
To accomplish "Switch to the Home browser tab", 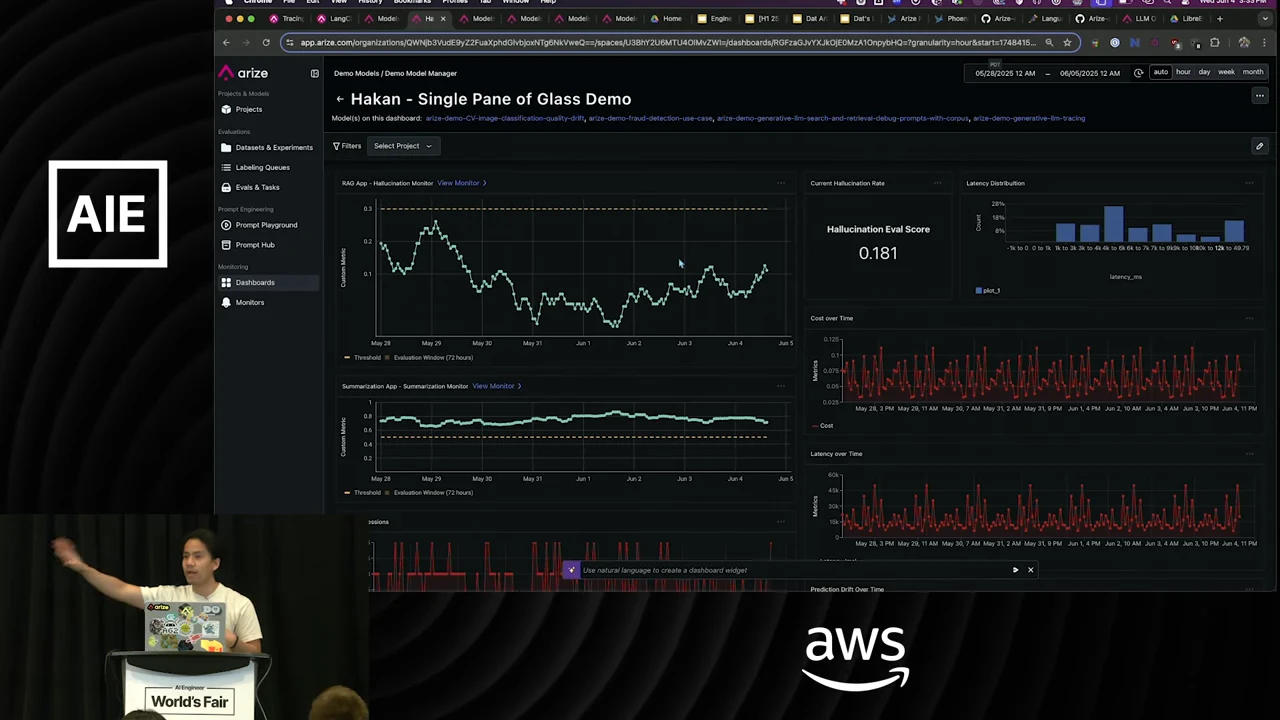I will (x=666, y=18).
